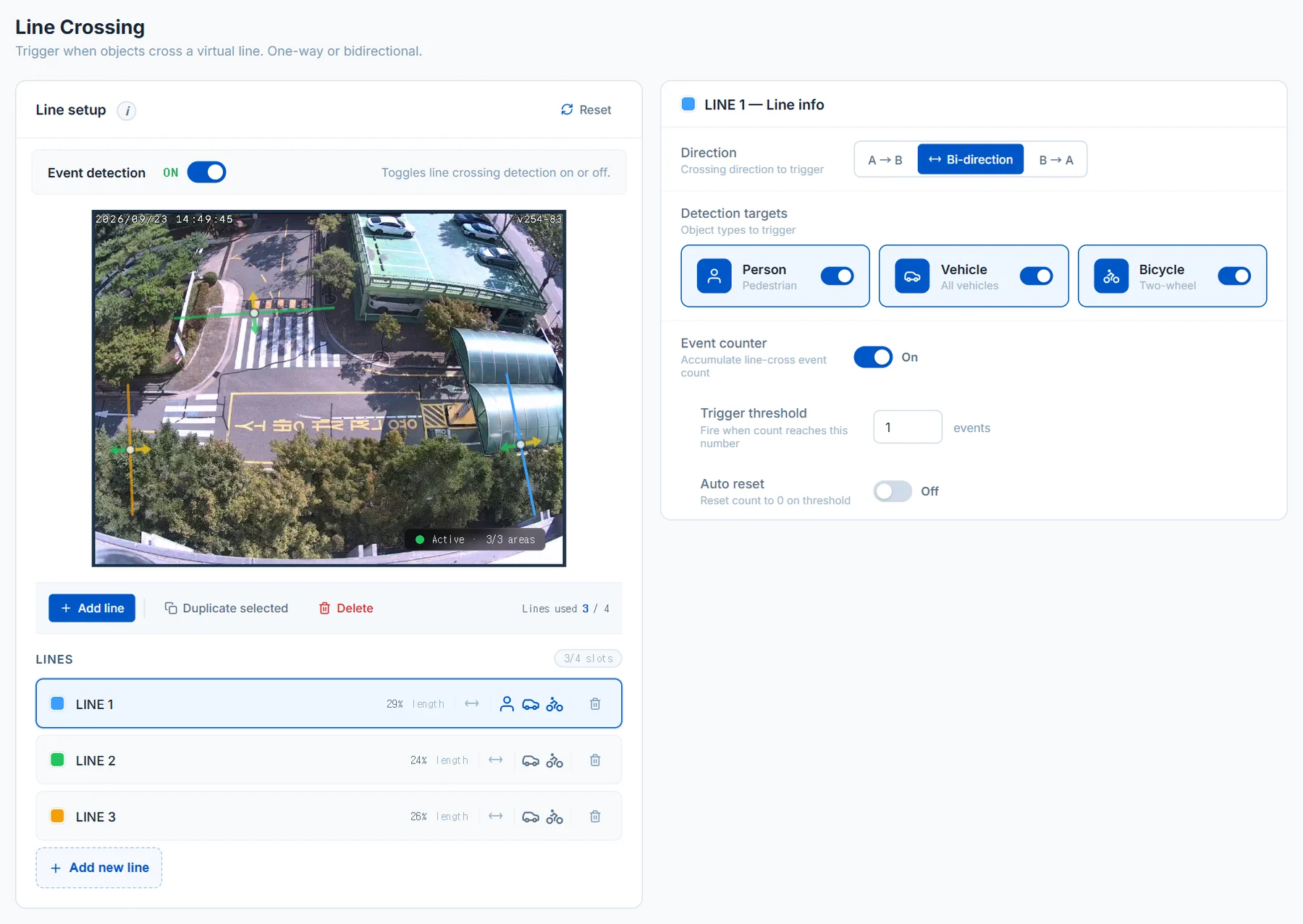Click the "3/4 slots" badge
This screenshot has height=924, width=1303.
[588, 658]
